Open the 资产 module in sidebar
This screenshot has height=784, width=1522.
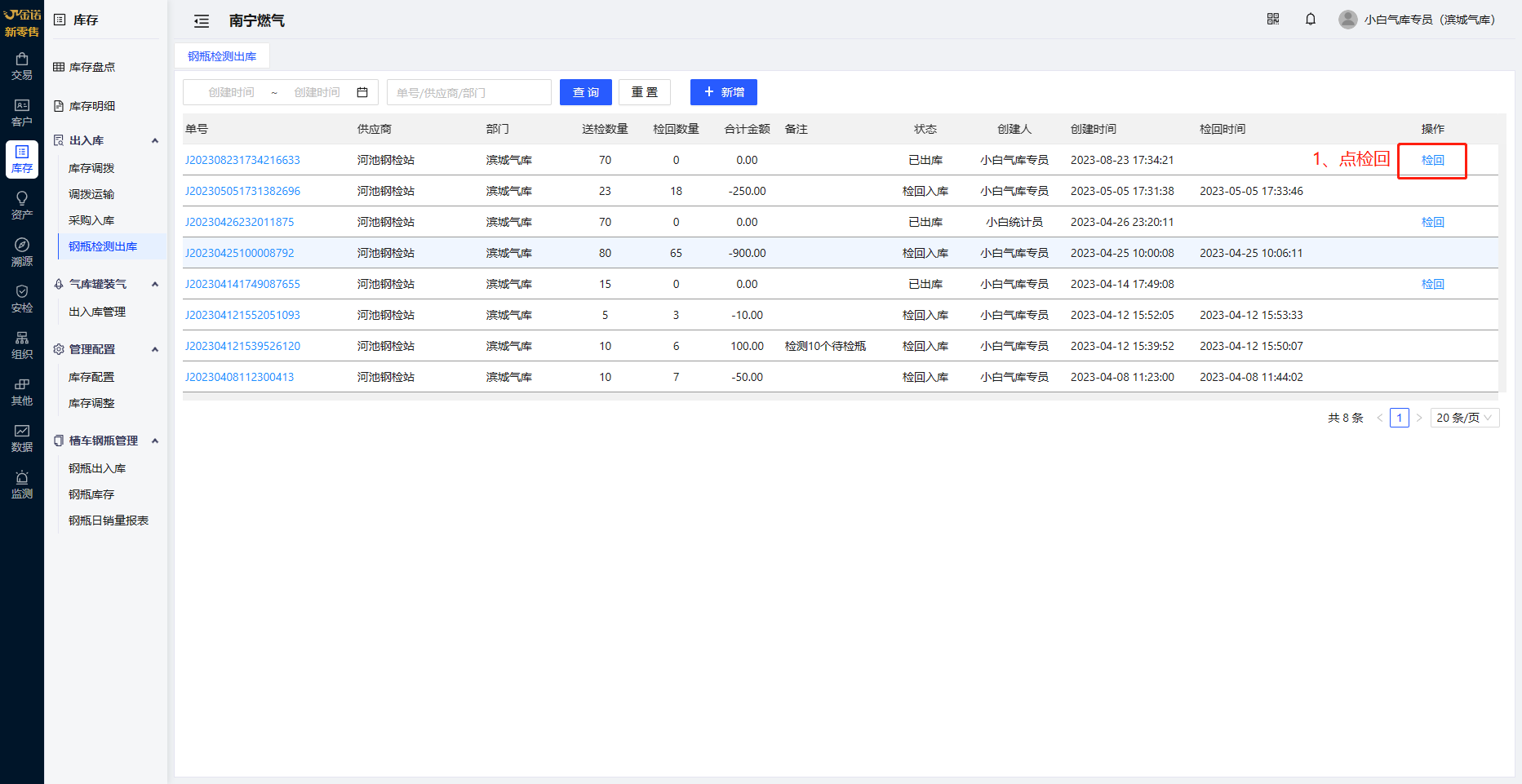point(22,206)
